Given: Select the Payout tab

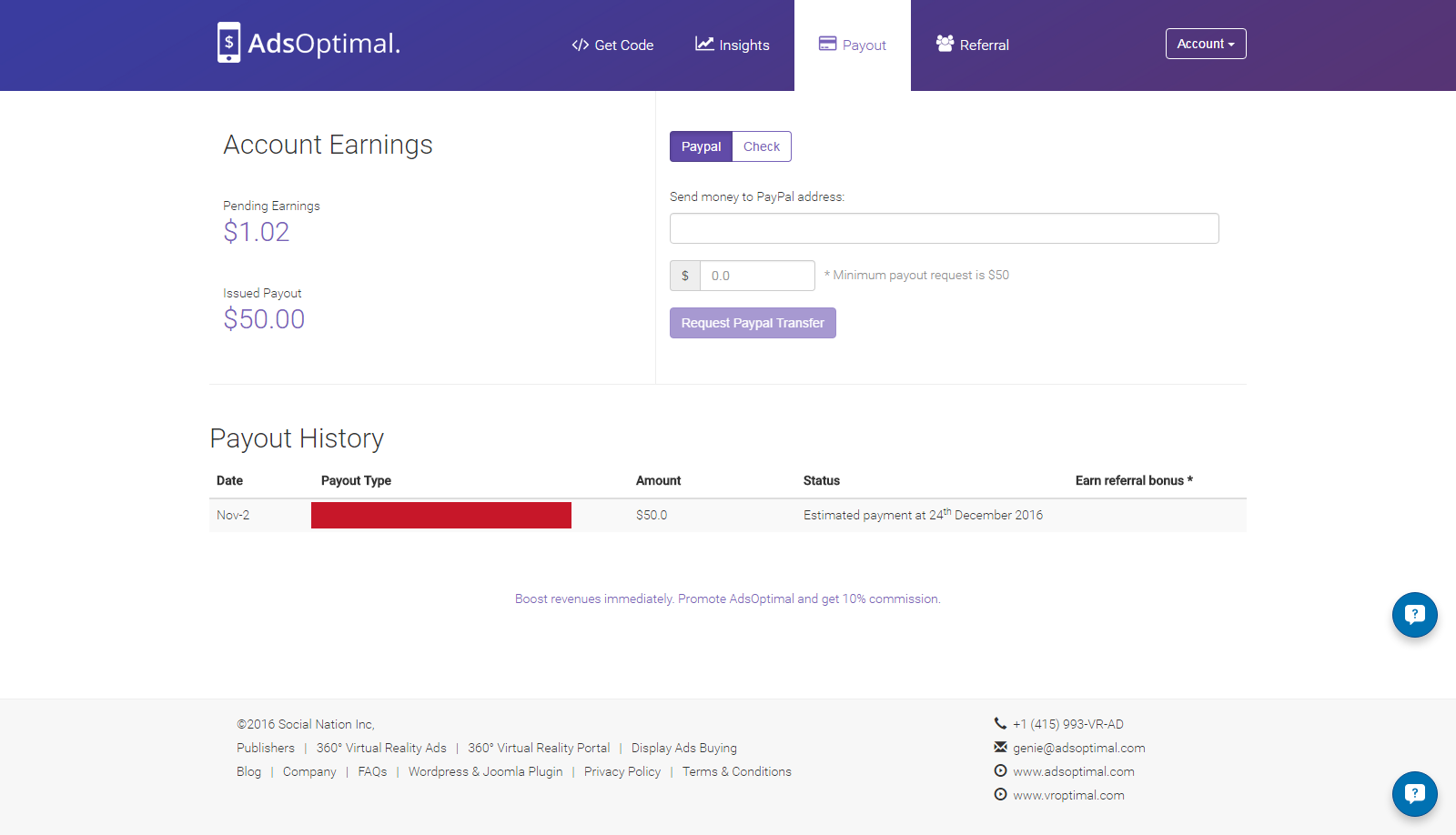Looking at the screenshot, I should point(853,45).
